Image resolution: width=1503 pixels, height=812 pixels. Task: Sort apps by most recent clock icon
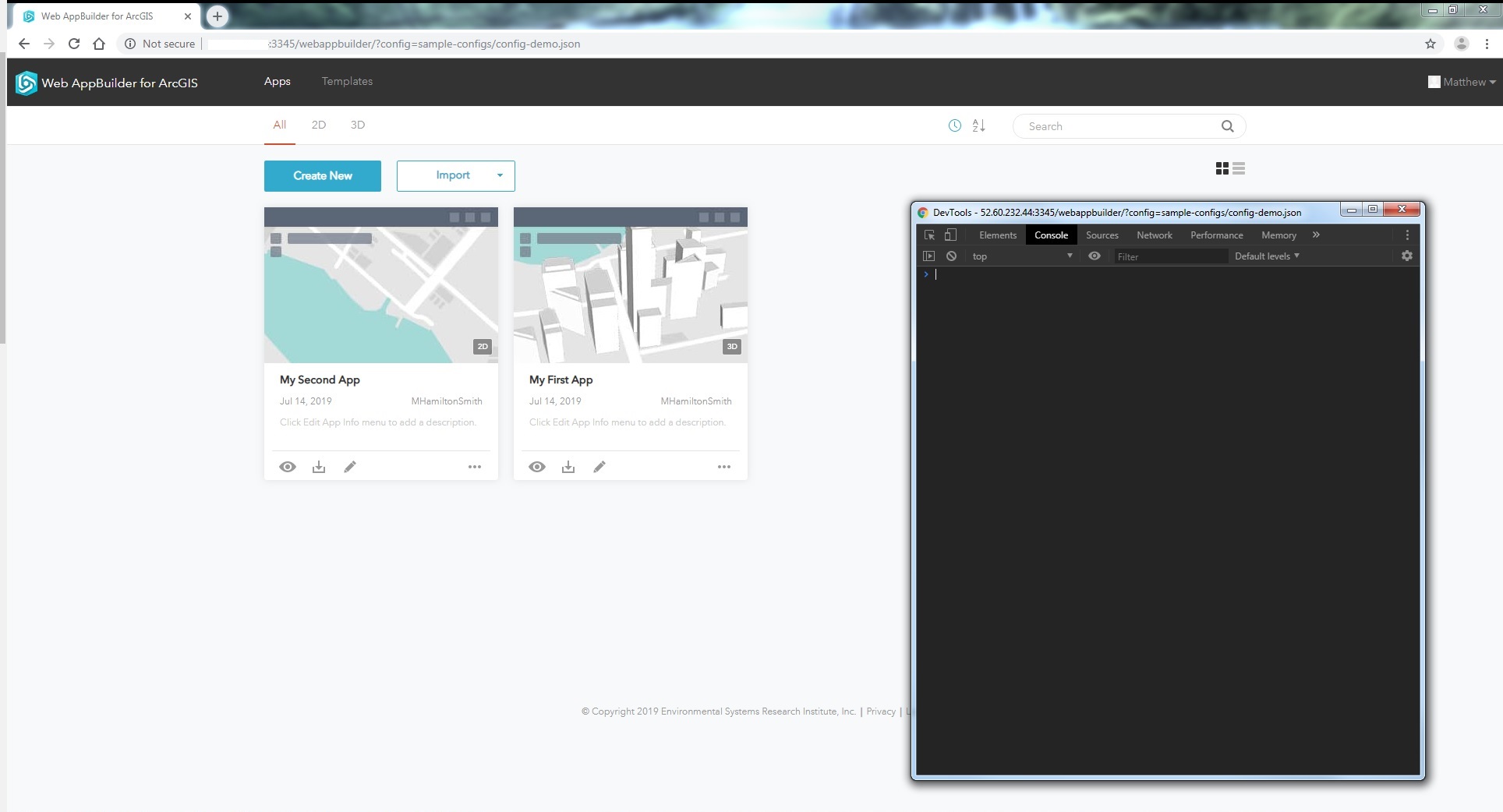click(x=955, y=125)
